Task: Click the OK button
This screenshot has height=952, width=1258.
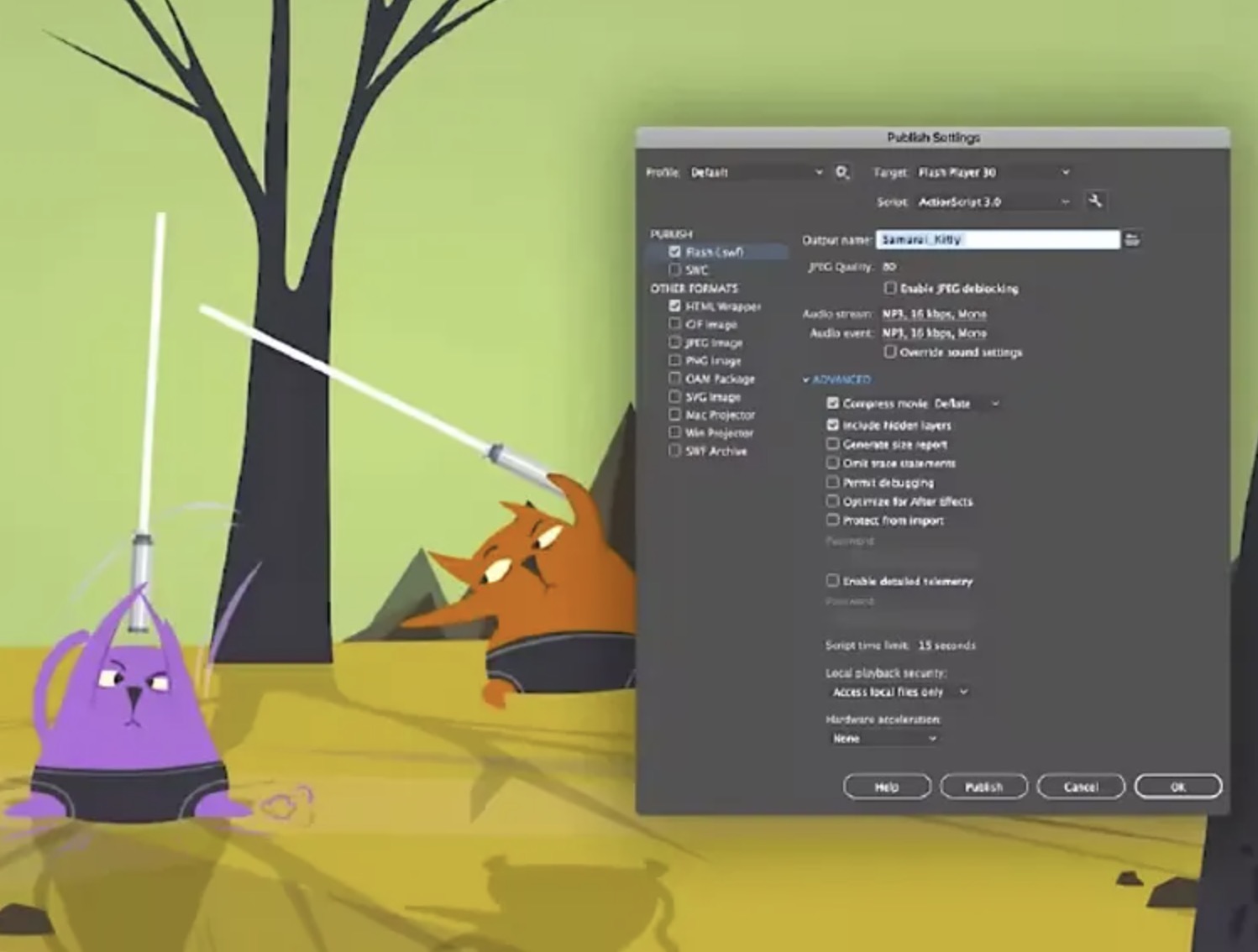Action: pyautogui.click(x=1178, y=787)
